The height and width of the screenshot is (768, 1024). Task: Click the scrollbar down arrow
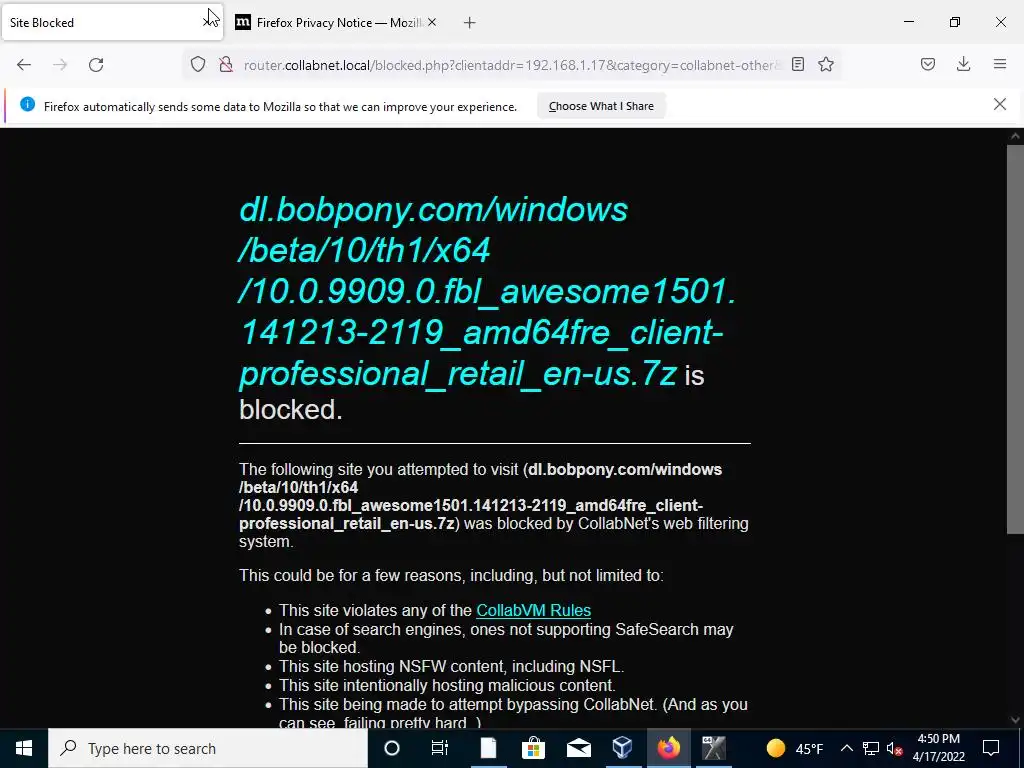1015,720
